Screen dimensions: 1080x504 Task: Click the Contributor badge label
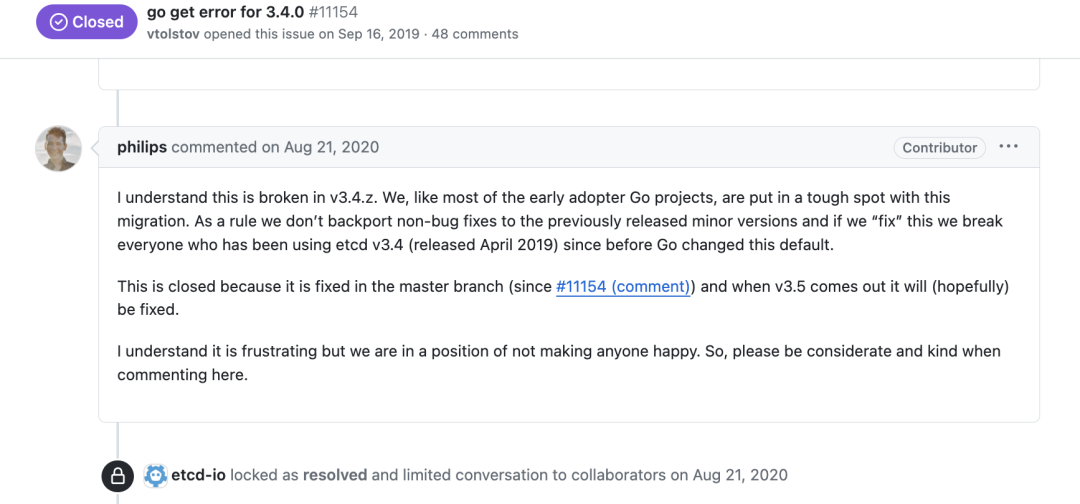(939, 147)
